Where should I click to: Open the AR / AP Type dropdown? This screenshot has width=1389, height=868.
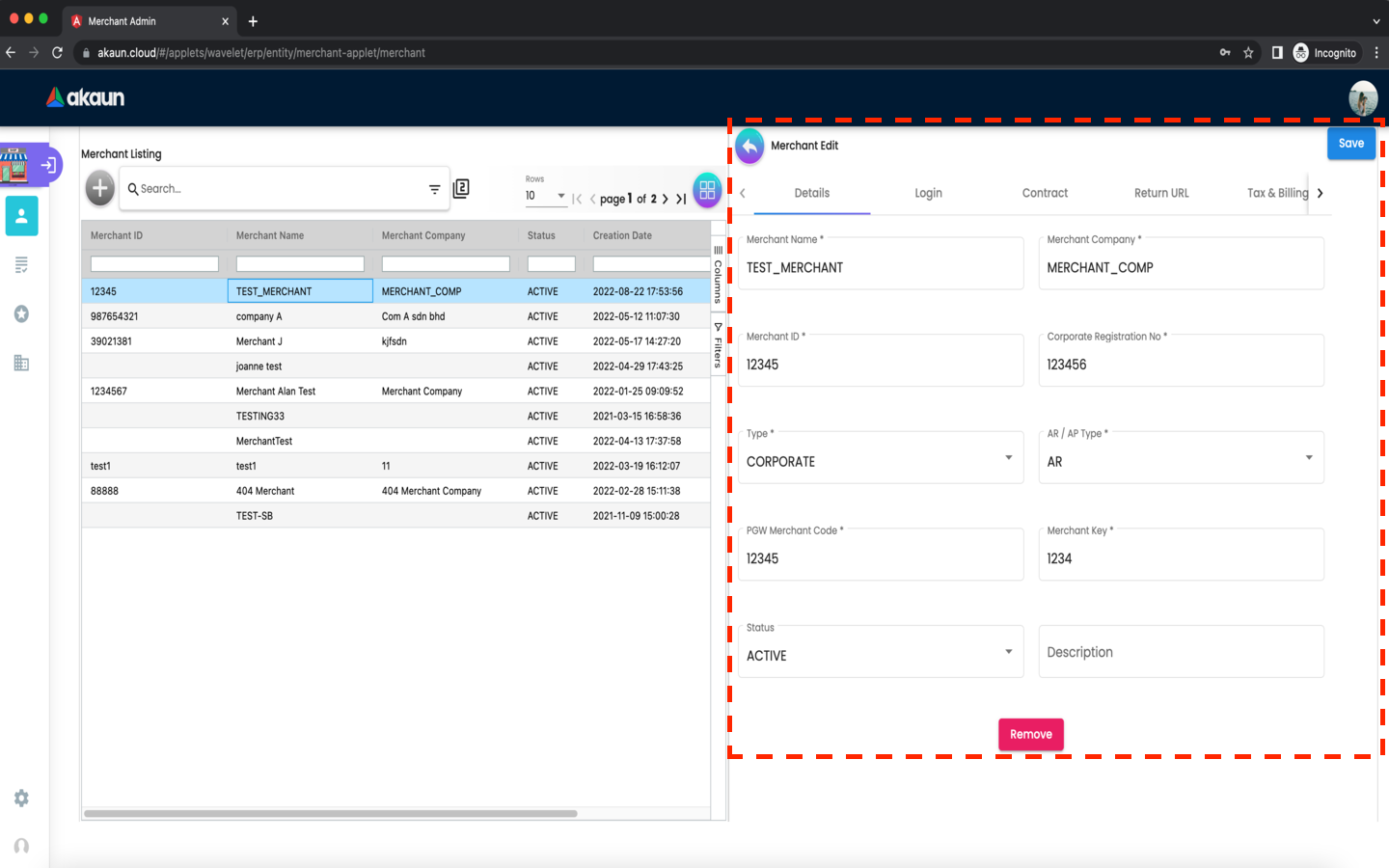[1308, 458]
